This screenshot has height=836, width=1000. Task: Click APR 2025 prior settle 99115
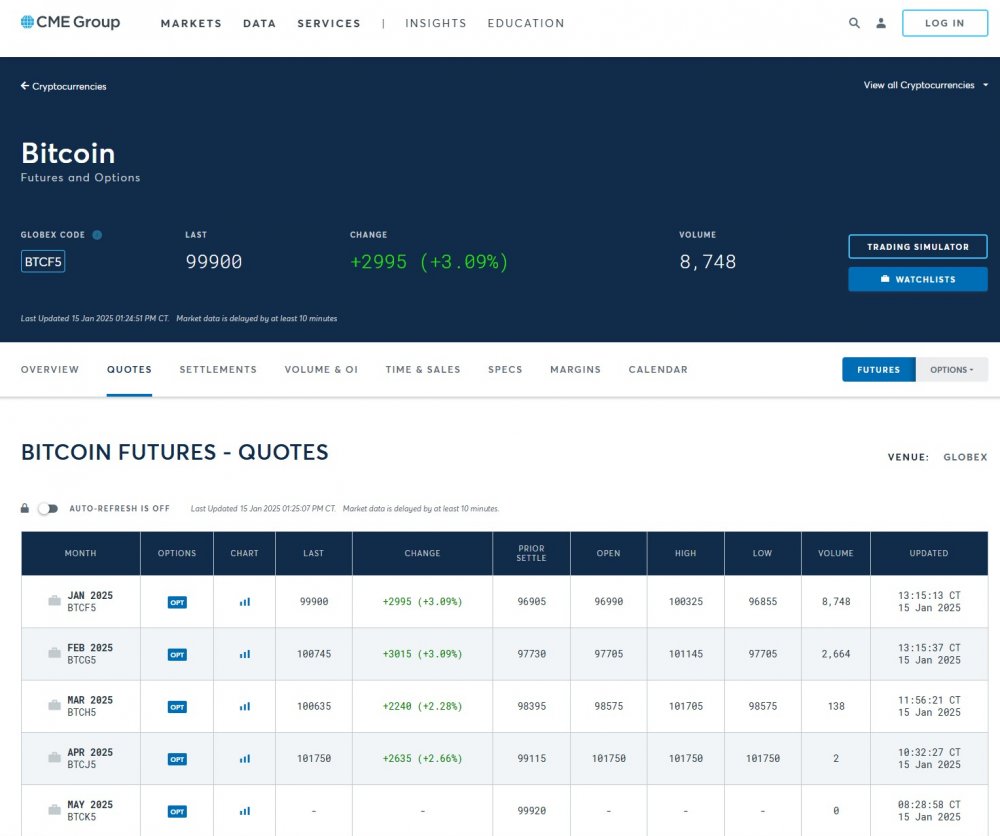tap(531, 758)
